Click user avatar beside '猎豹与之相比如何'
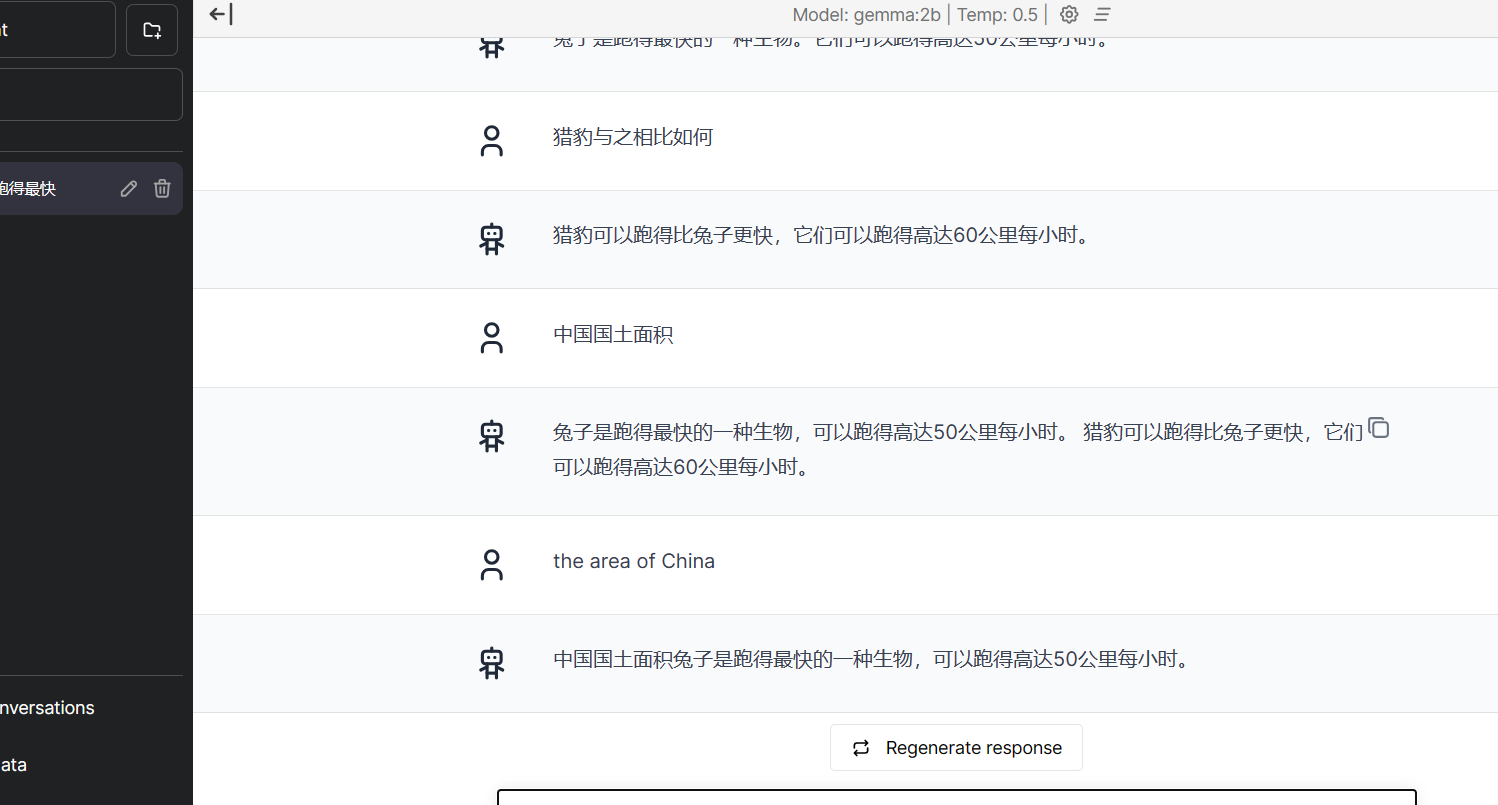This screenshot has height=805, width=1498. click(x=491, y=140)
